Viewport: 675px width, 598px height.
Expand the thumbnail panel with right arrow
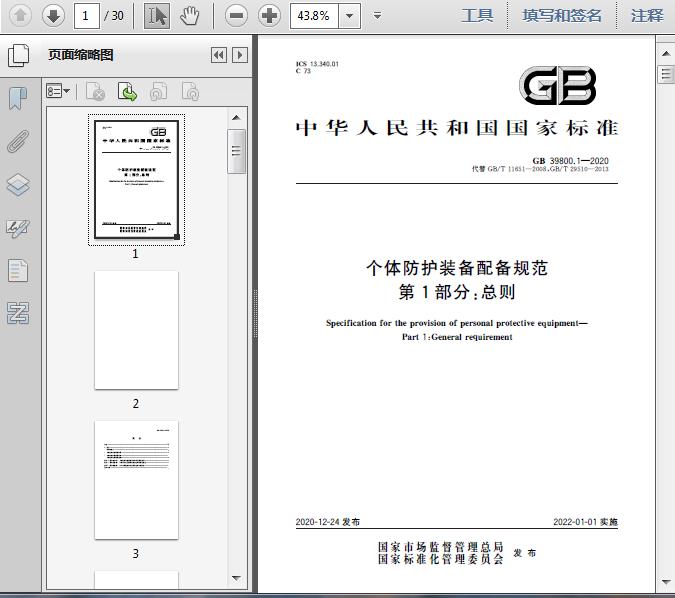tap(240, 55)
